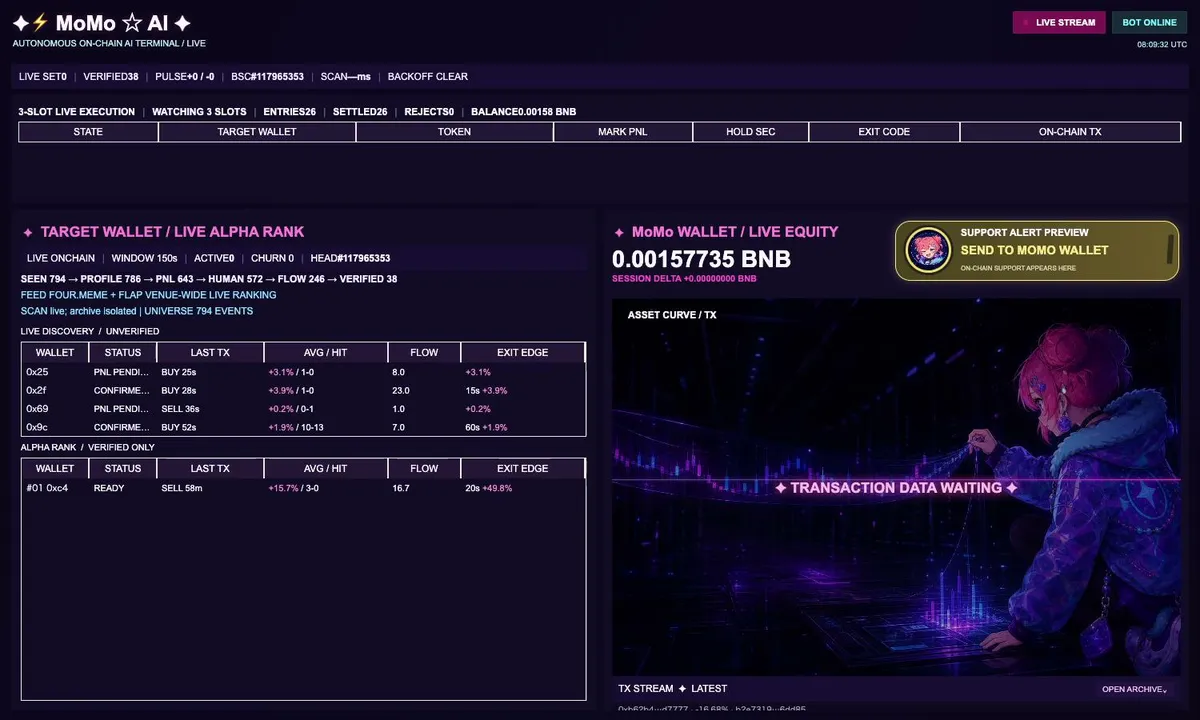Click the SESSION DELTA +0.00000000 BNB text

point(684,279)
